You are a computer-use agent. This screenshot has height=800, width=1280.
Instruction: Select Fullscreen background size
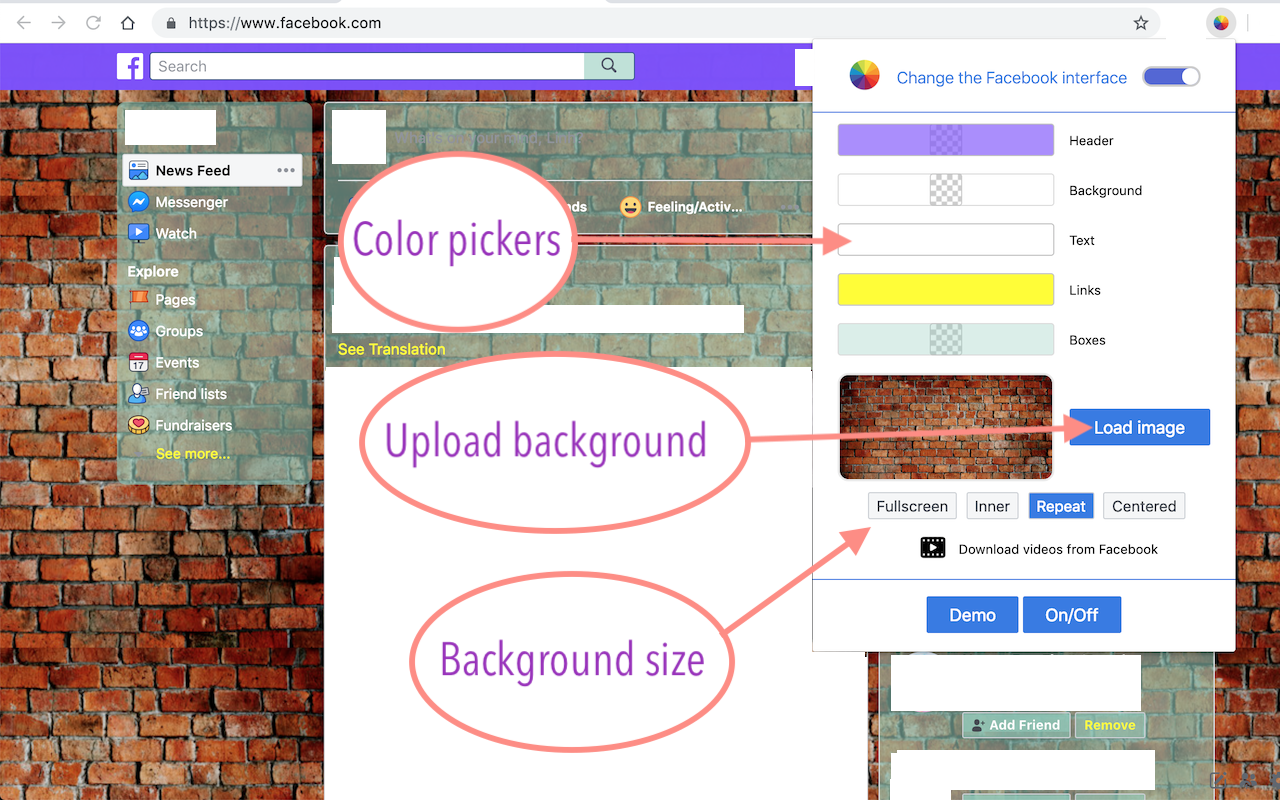click(x=912, y=506)
